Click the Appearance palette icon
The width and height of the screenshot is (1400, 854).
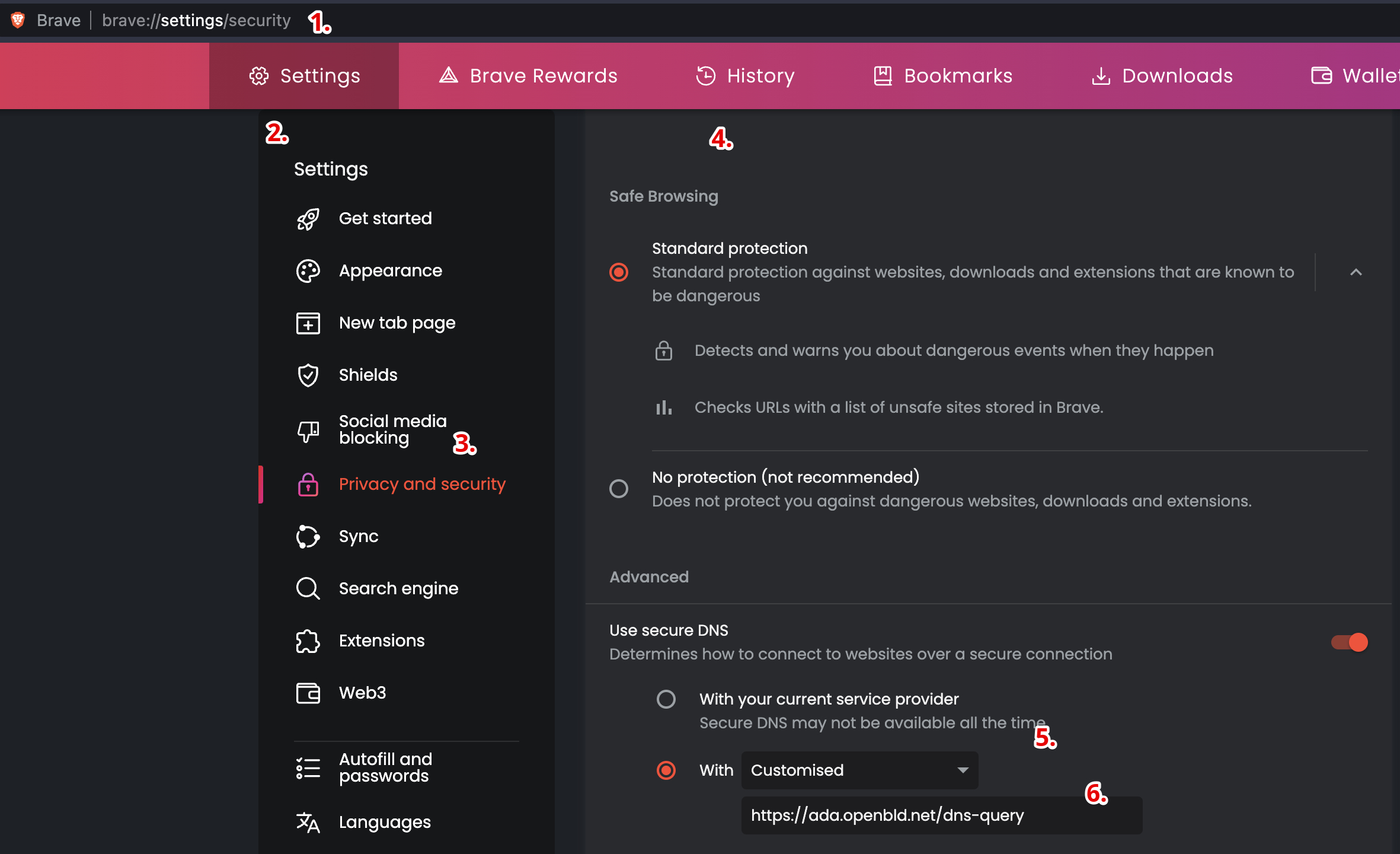pyautogui.click(x=308, y=271)
